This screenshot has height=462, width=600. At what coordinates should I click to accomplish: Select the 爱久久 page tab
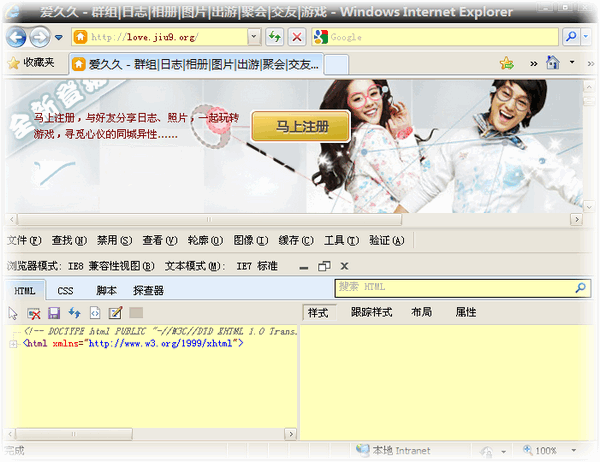point(197,64)
